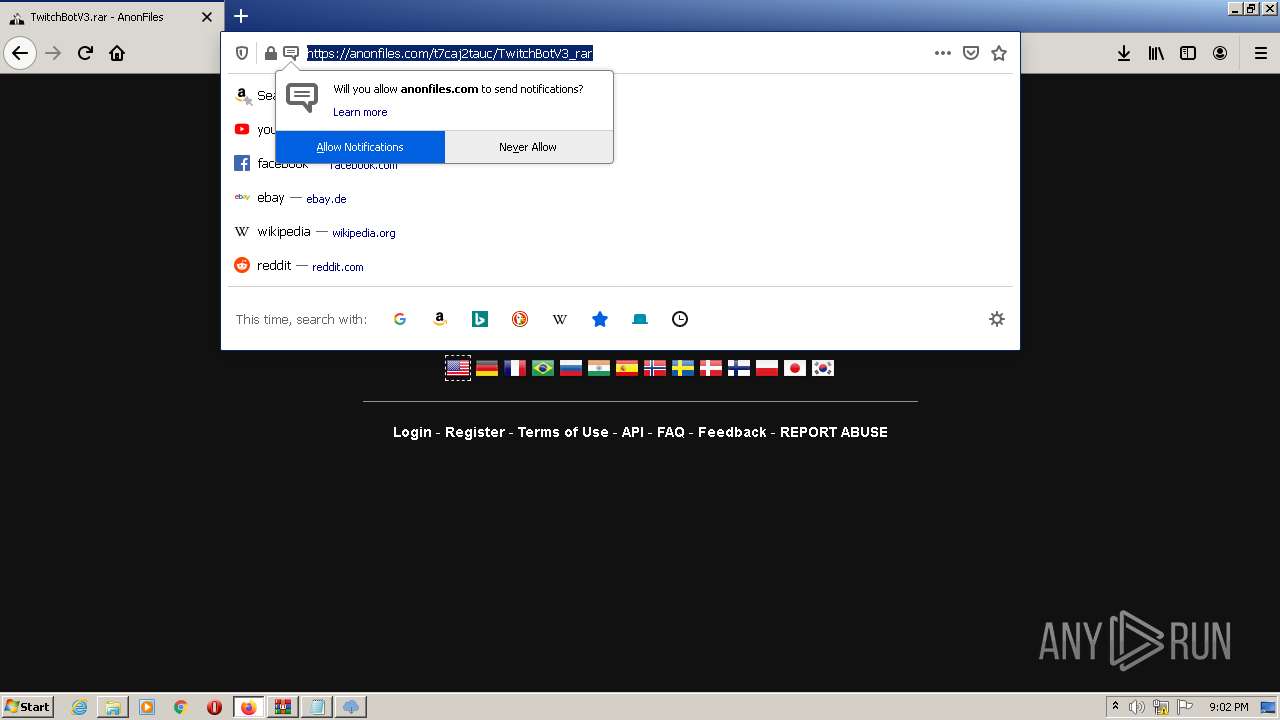Image resolution: width=1280 pixels, height=720 pixels.
Task: Open the tracking protection shield icon
Action: click(x=242, y=53)
